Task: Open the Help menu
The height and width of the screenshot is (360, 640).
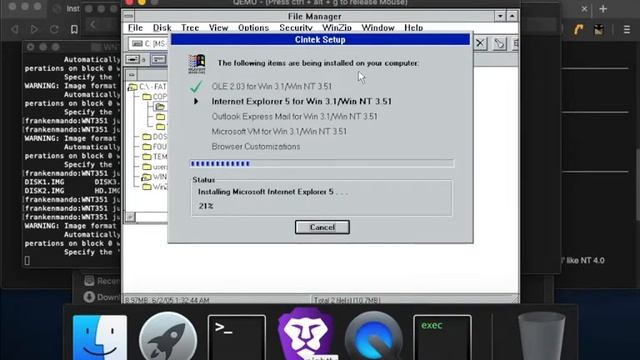Action: pyautogui.click(x=413, y=28)
